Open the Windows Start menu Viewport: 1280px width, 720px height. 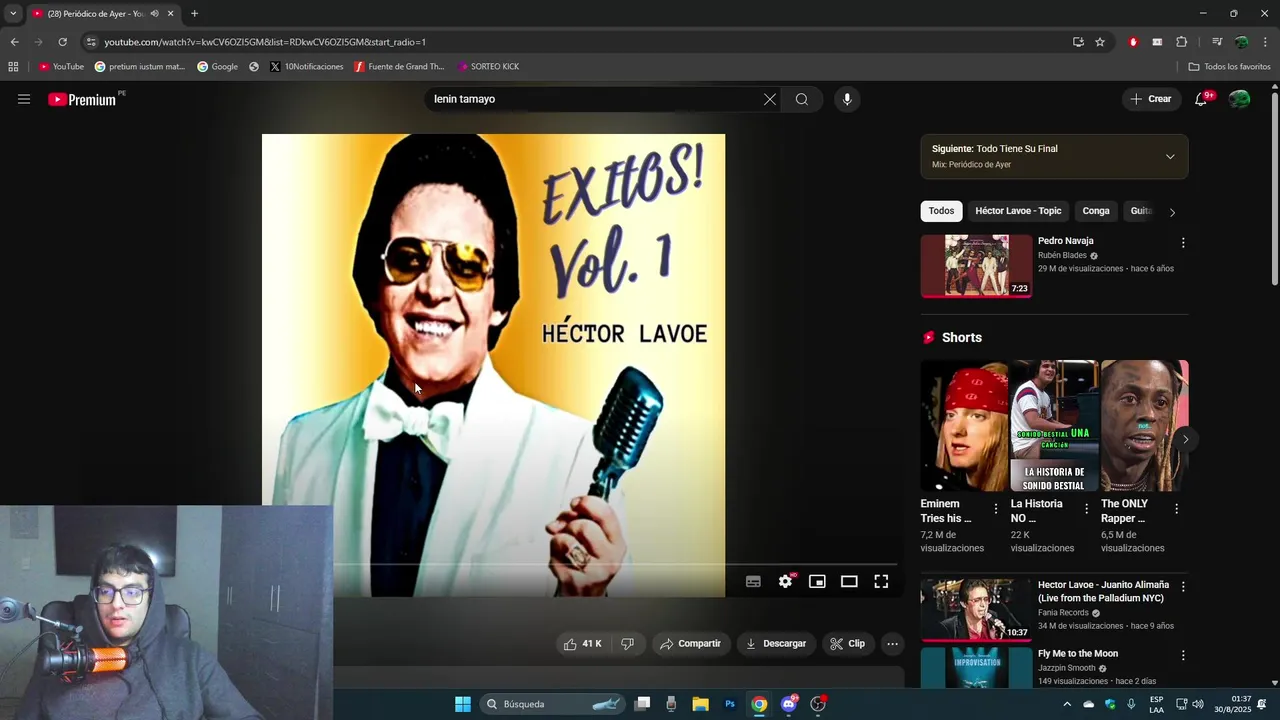tap(463, 704)
